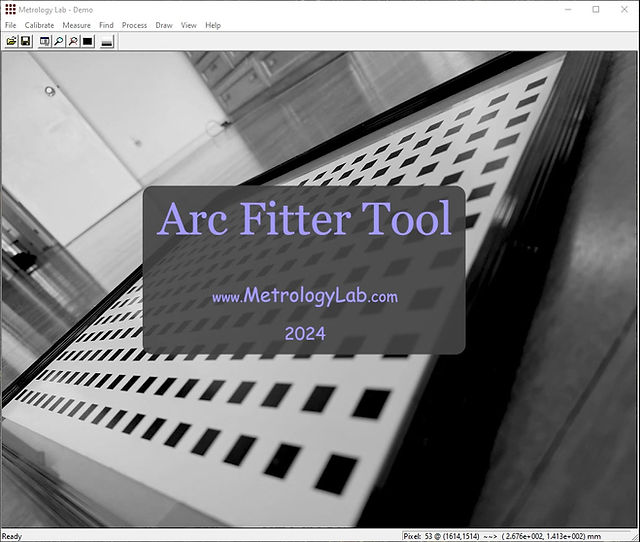Click the Open file folder icon

pyautogui.click(x=11, y=41)
